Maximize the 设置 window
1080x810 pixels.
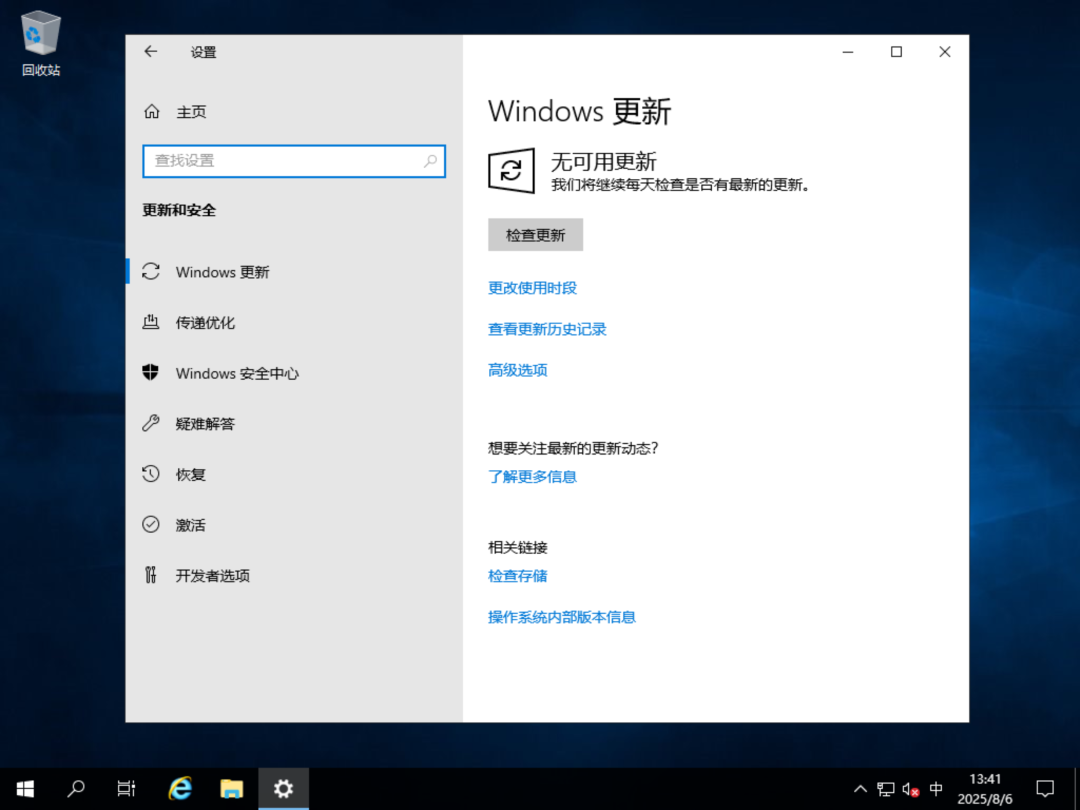click(896, 52)
